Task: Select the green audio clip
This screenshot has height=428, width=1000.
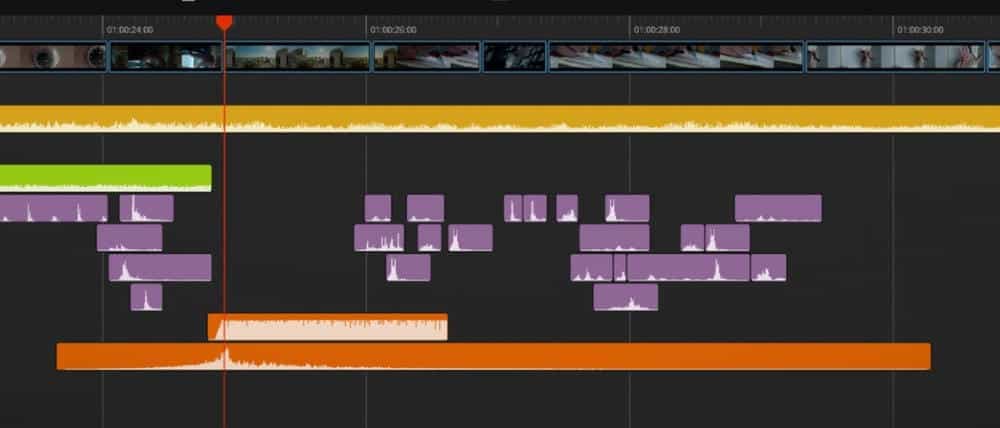Action: coord(105,178)
